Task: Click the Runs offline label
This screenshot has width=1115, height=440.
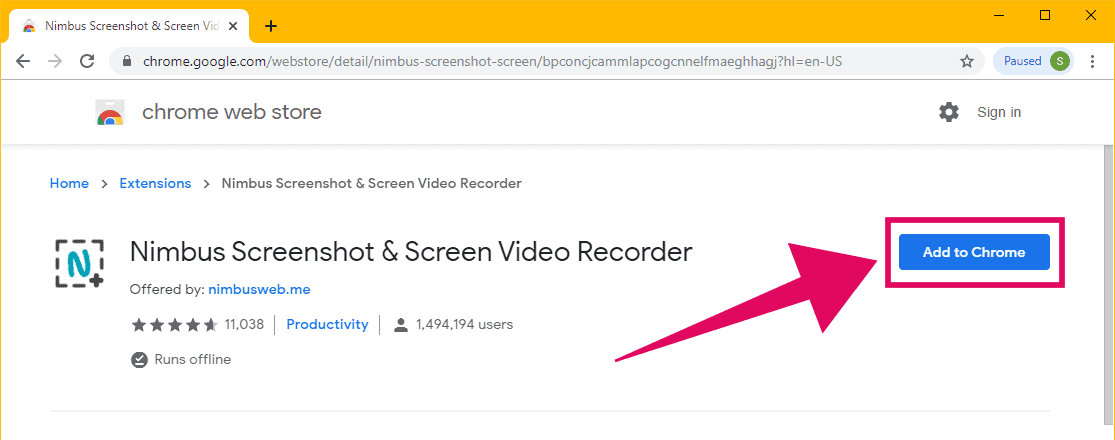Action: [x=193, y=360]
